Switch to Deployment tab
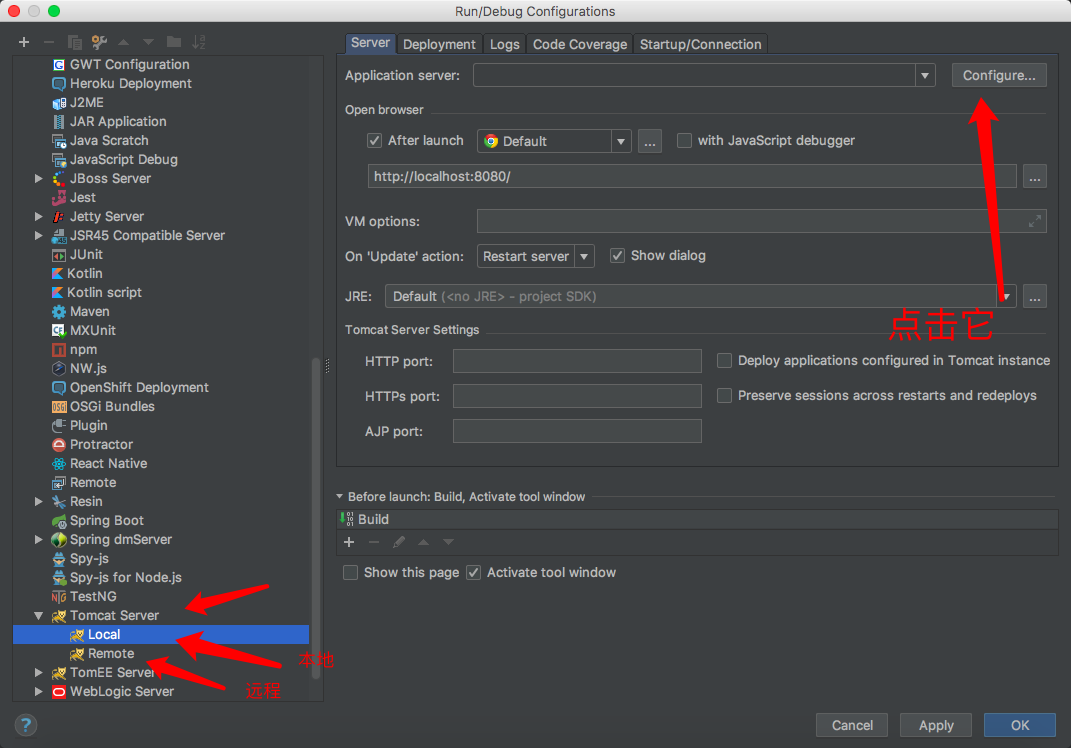Screen dimensions: 1071x748 pyautogui.click(x=439, y=44)
